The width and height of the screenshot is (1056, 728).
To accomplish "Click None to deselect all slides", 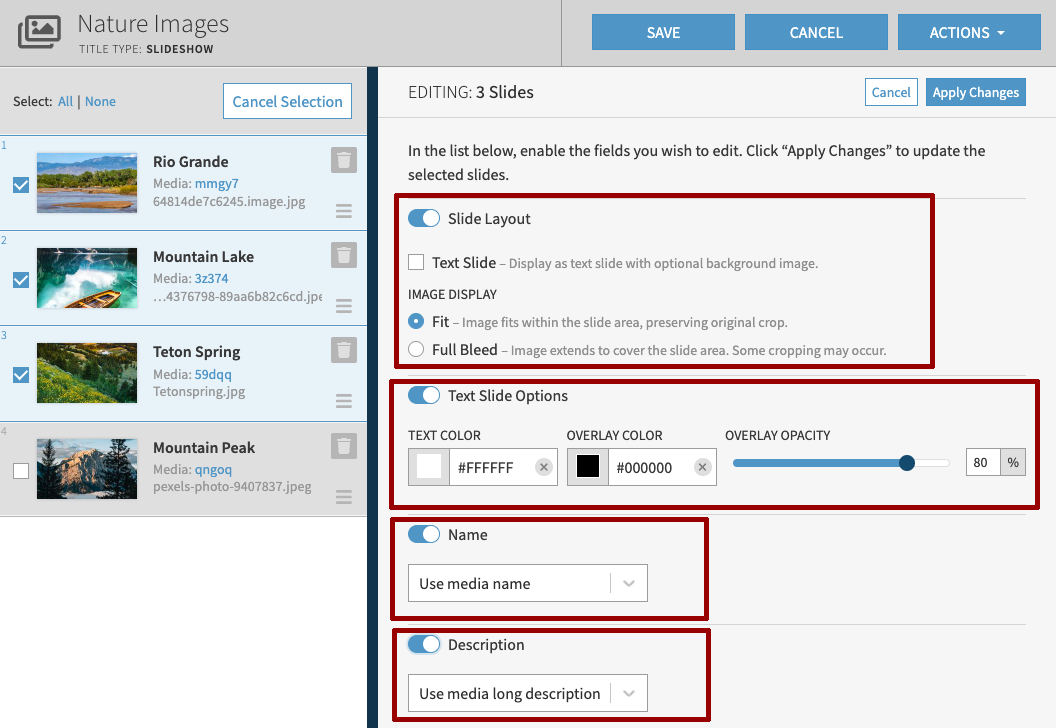I will pos(100,101).
